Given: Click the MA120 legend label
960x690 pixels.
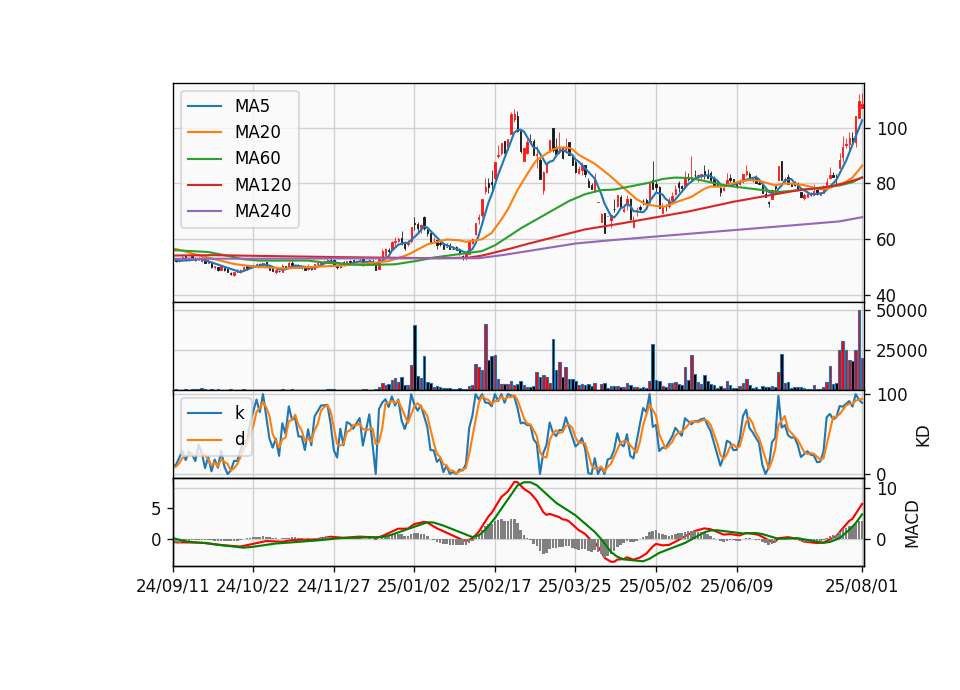Looking at the screenshot, I should coord(263,185).
